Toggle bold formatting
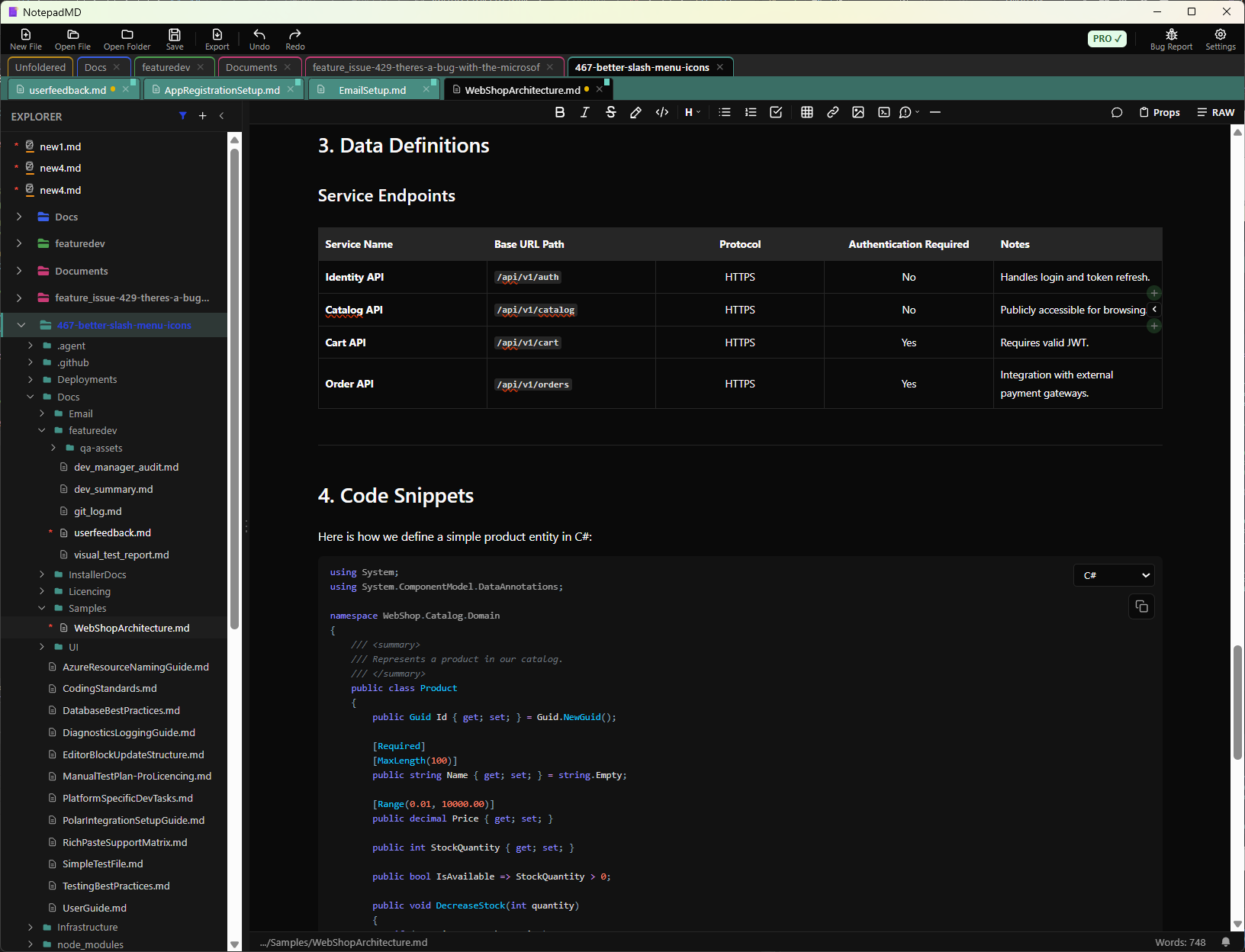This screenshot has width=1245, height=952. click(x=560, y=112)
